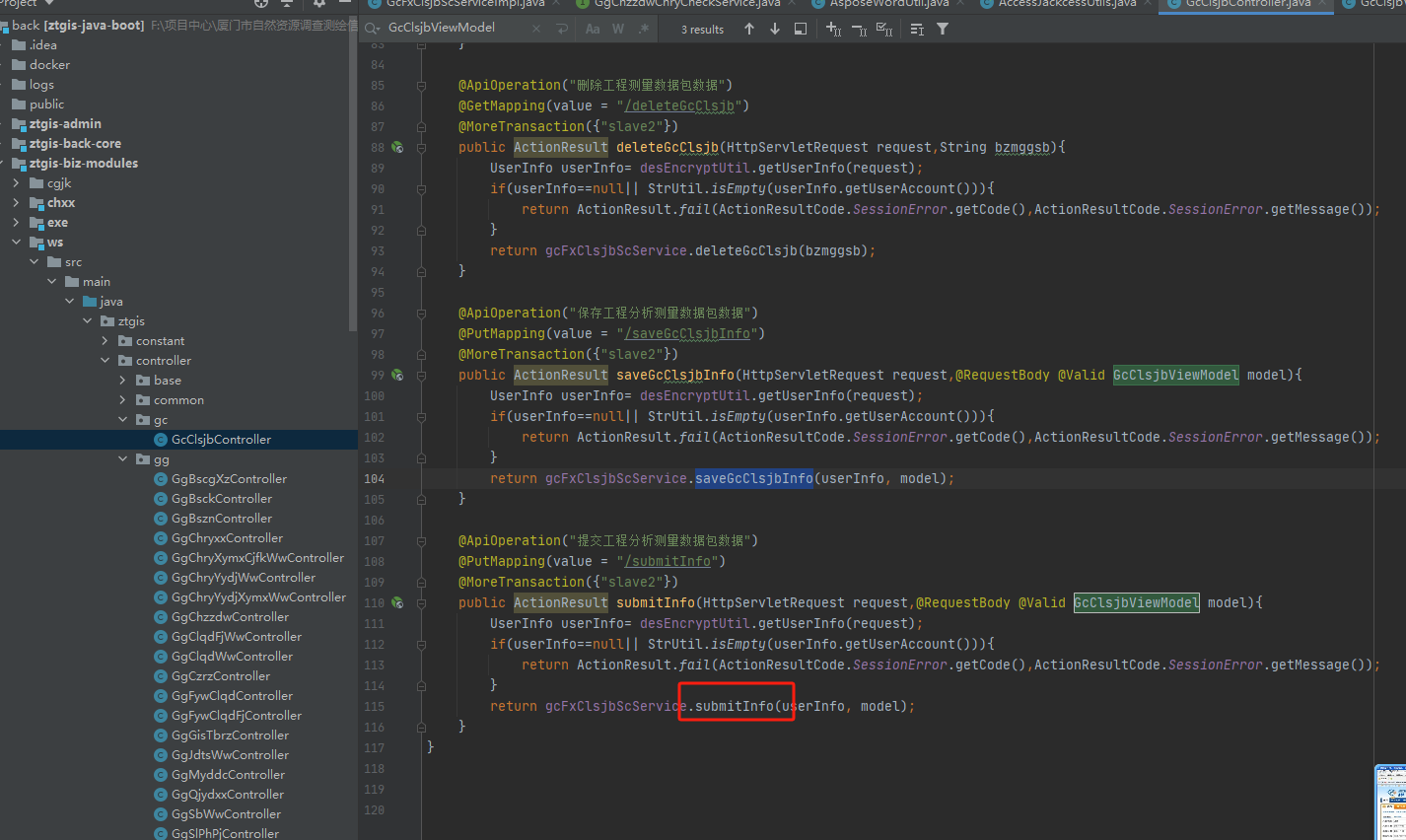The image size is (1406, 840).
Task: Enable regex search option
Action: tap(644, 30)
